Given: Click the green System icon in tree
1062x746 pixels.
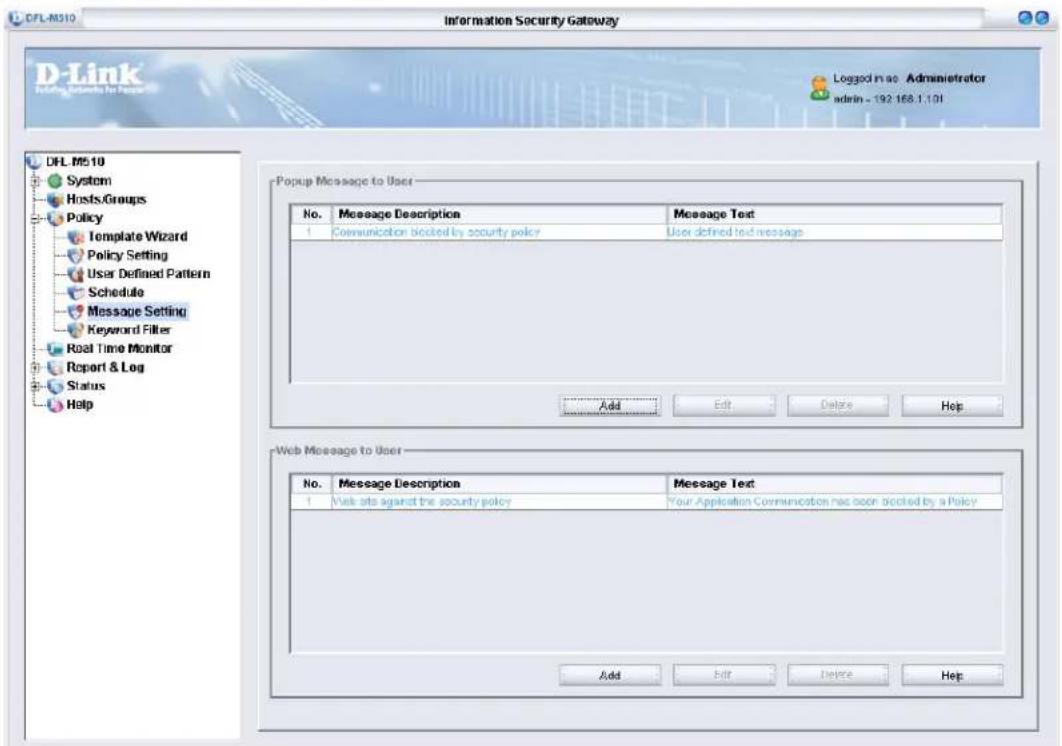Looking at the screenshot, I should pyautogui.click(x=55, y=181).
